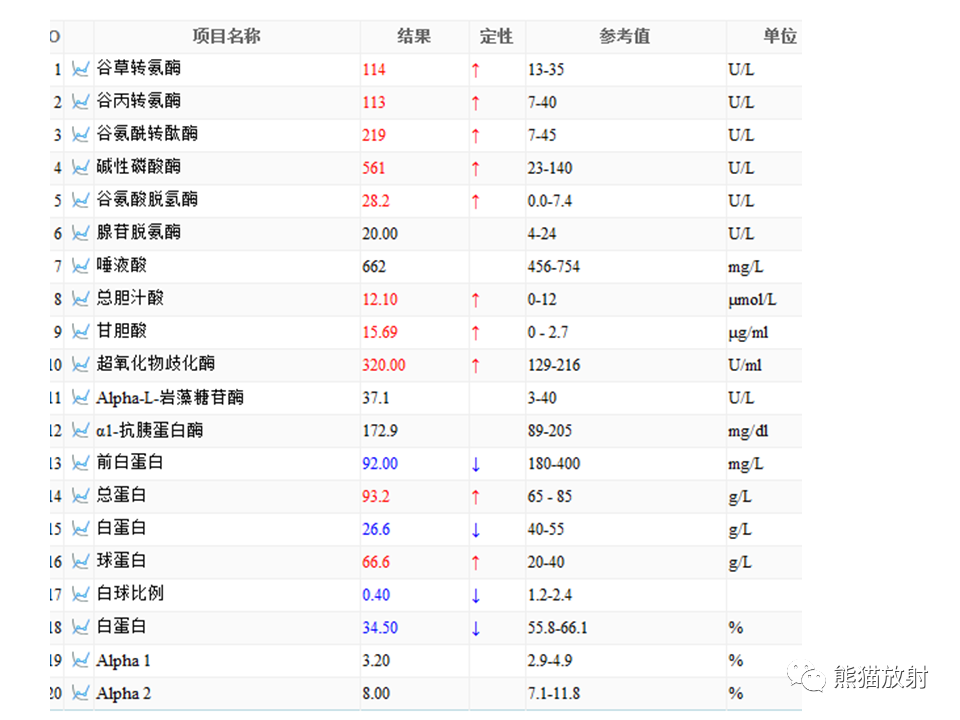The height and width of the screenshot is (720, 960).
Task: Open trend chart icon for 唾液酸
Action: click(80, 266)
